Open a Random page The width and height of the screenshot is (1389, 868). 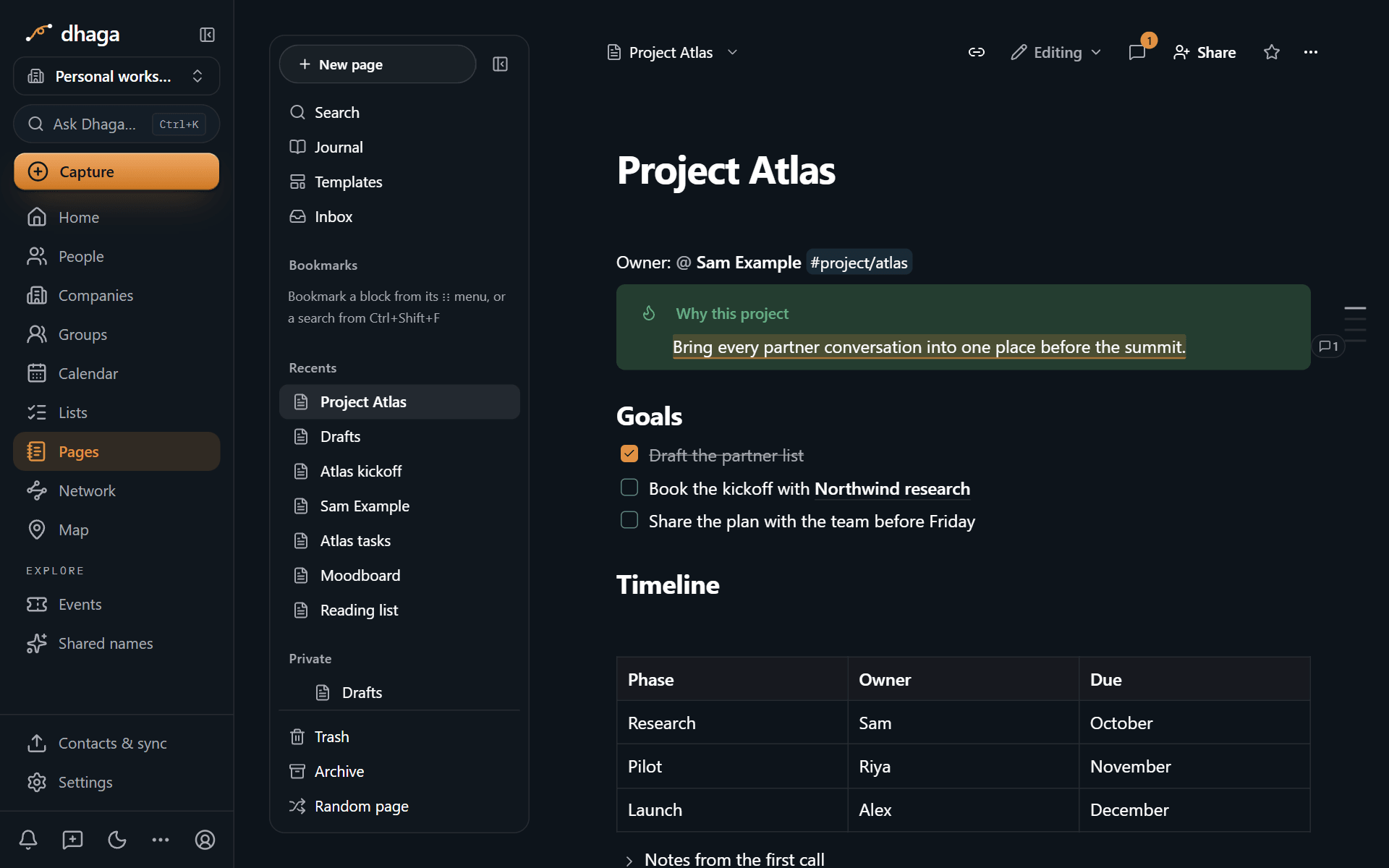click(x=399, y=806)
